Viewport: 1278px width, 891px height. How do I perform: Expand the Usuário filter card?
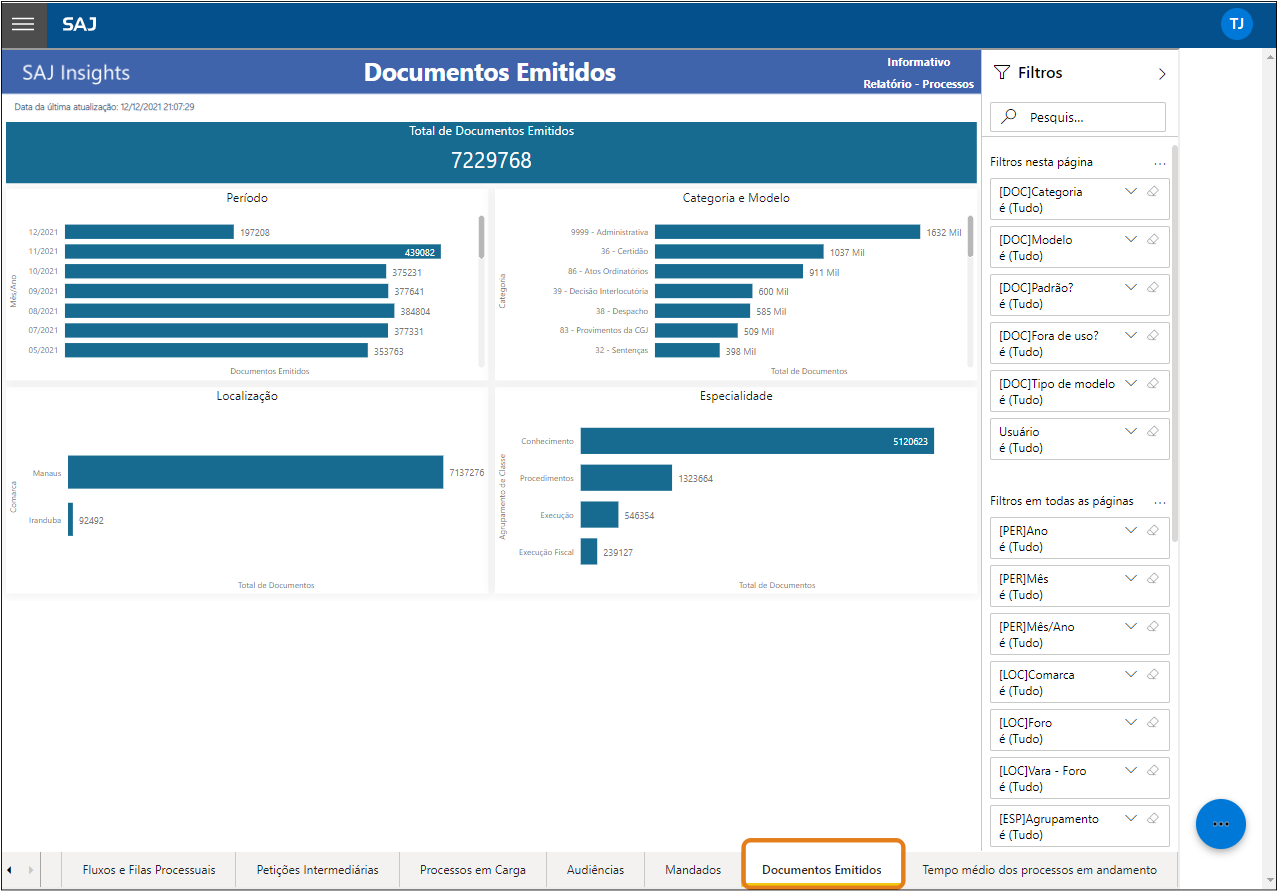(x=1131, y=431)
